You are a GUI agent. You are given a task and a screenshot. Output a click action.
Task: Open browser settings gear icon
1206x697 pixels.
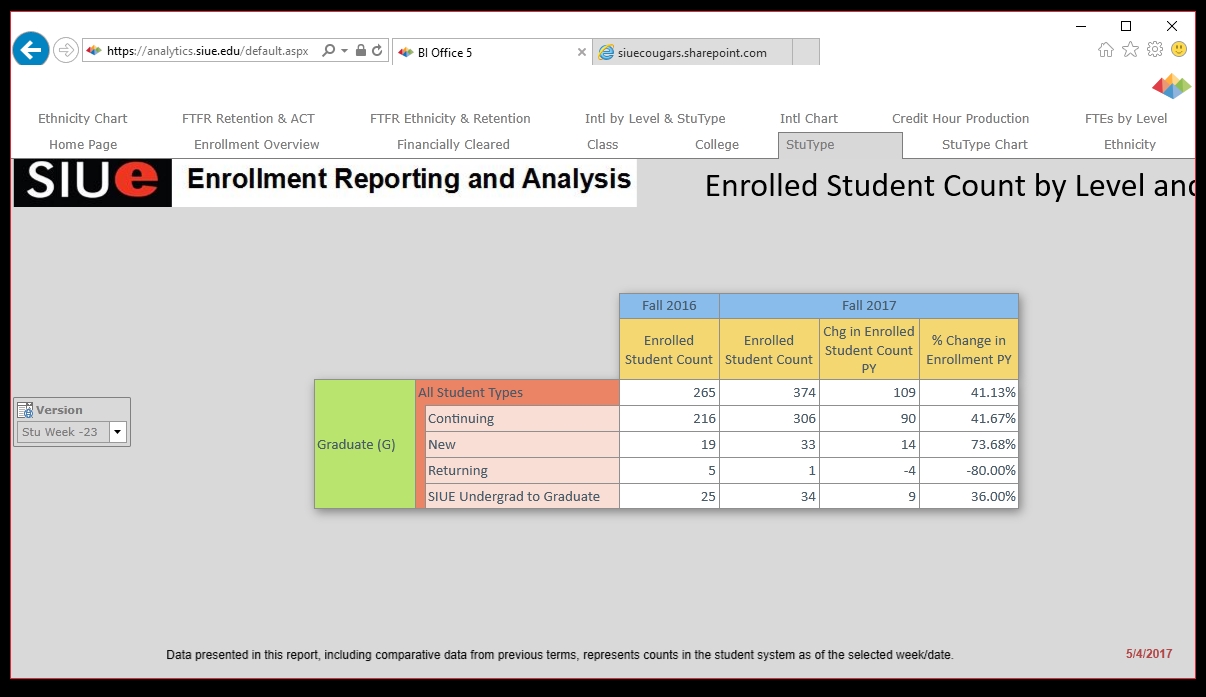coord(1154,49)
